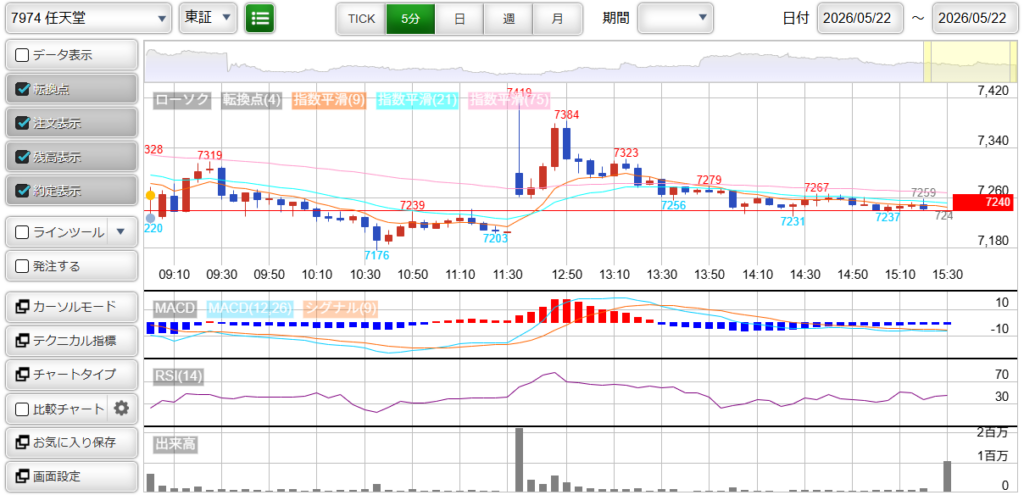The height and width of the screenshot is (495, 1024).
Task: Uncheck the 転換点 checkbox
Action: point(22,89)
